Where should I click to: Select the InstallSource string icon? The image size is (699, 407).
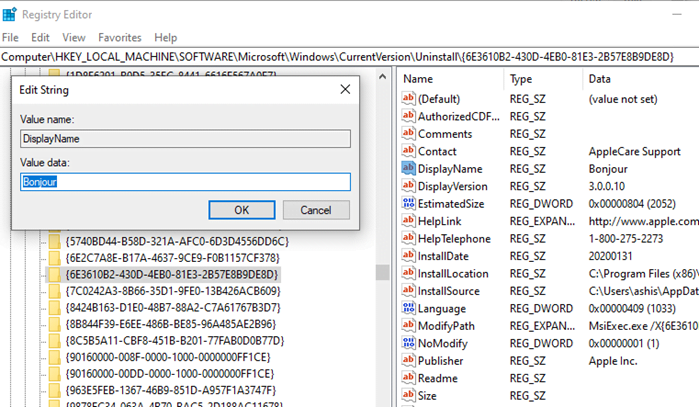(x=408, y=291)
